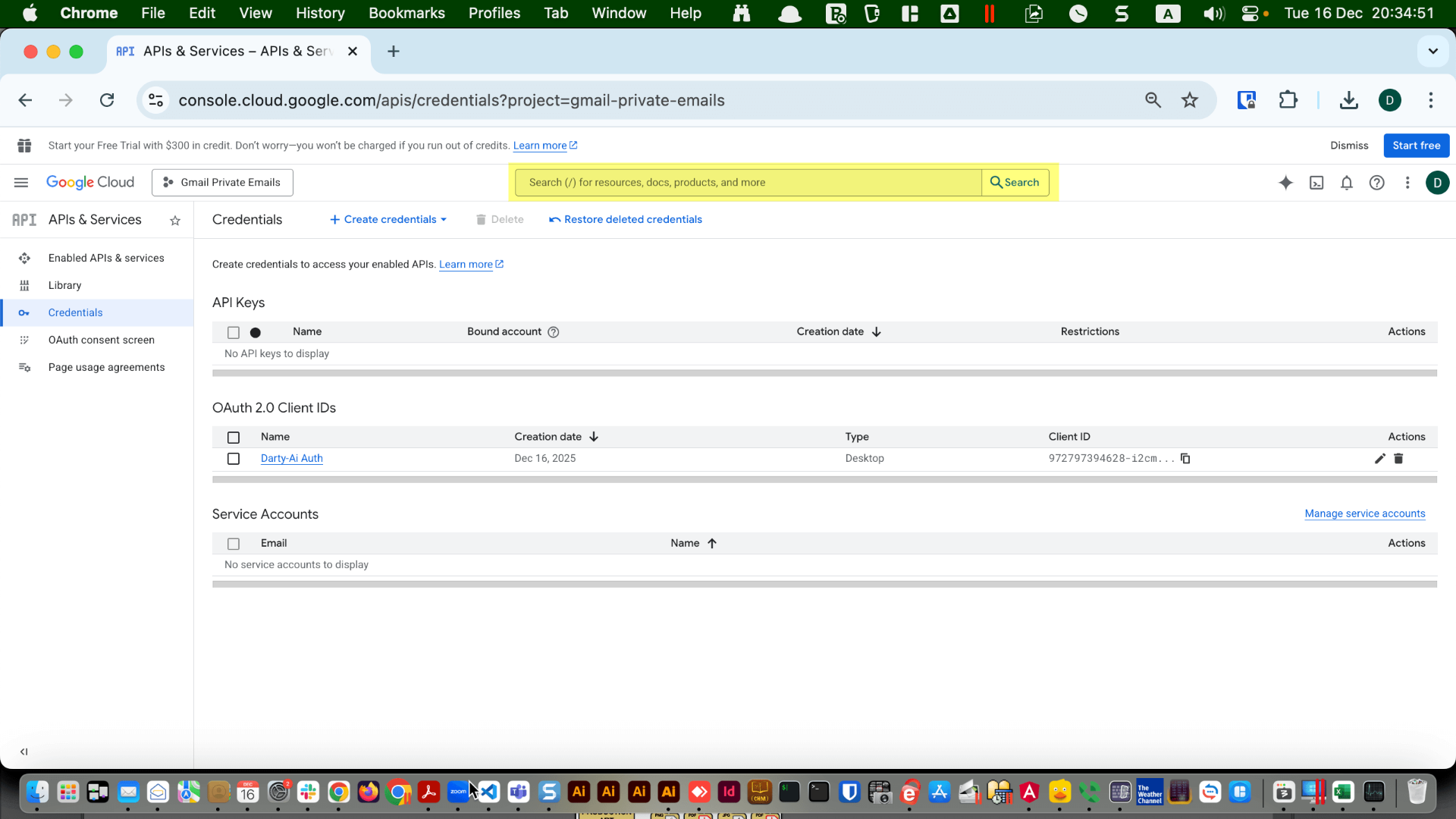Open the Gmail Private Emails project picker
1456x819 pixels.
coord(221,182)
